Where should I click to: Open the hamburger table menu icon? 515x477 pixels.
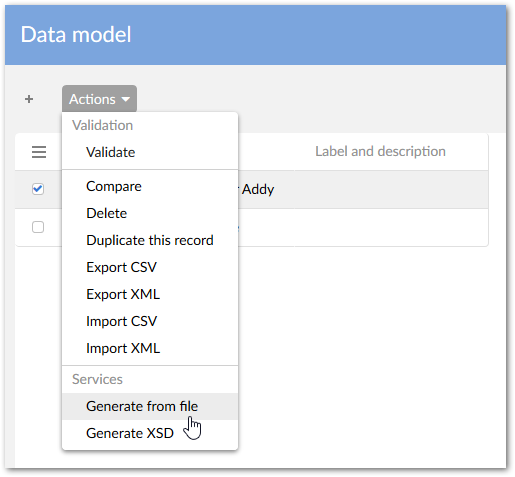[x=39, y=152]
